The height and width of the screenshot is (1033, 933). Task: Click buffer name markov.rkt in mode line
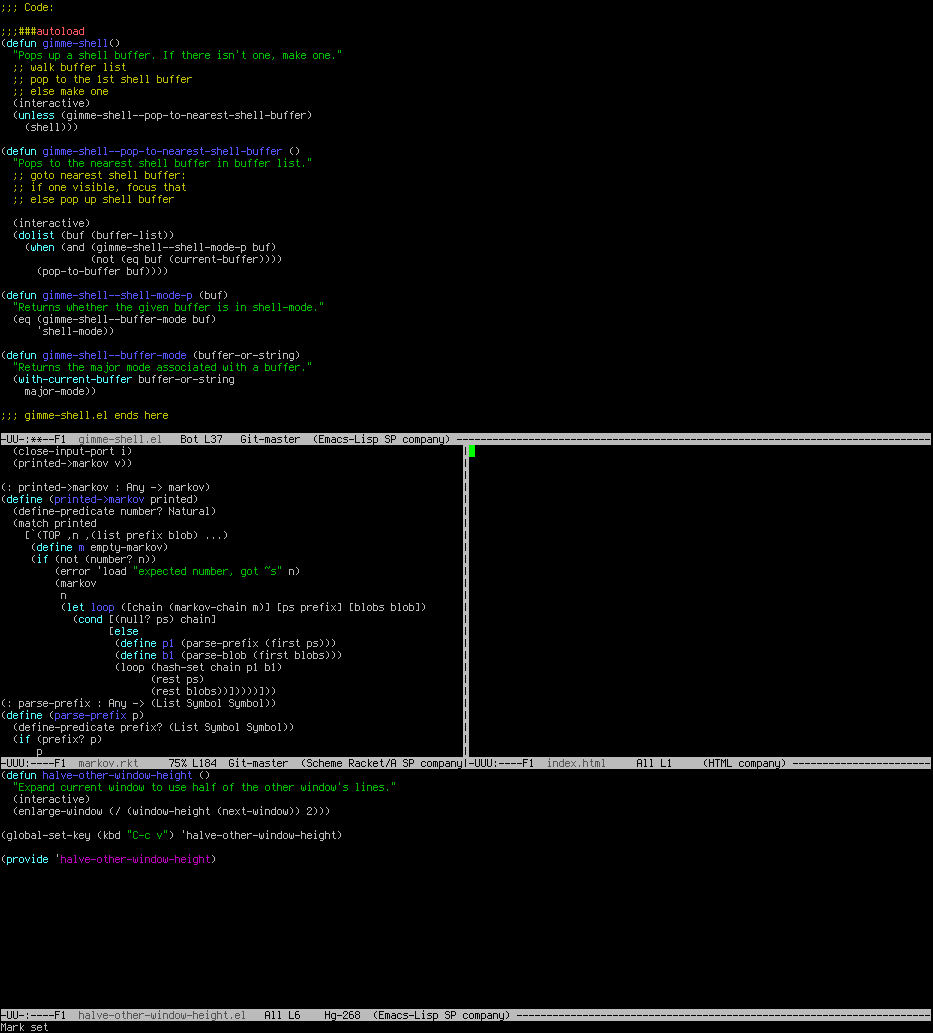click(x=108, y=764)
